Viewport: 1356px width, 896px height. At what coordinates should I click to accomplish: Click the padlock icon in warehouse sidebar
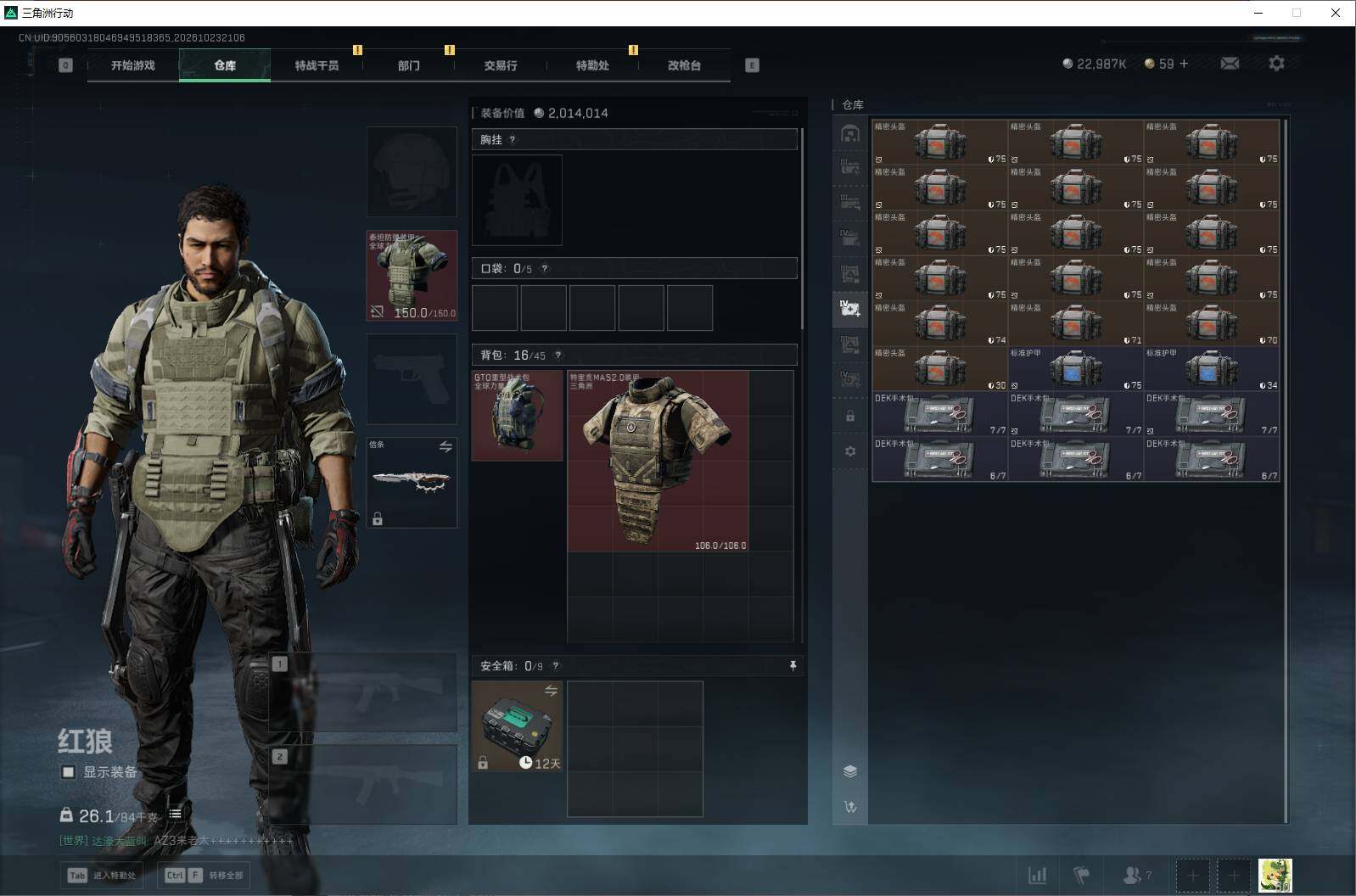[x=850, y=416]
